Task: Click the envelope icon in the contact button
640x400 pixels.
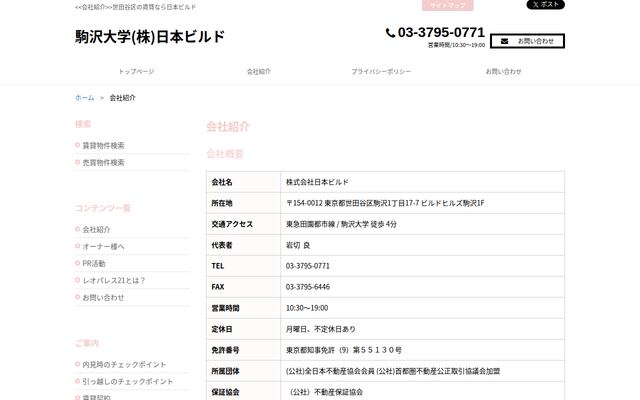Action: (504, 41)
